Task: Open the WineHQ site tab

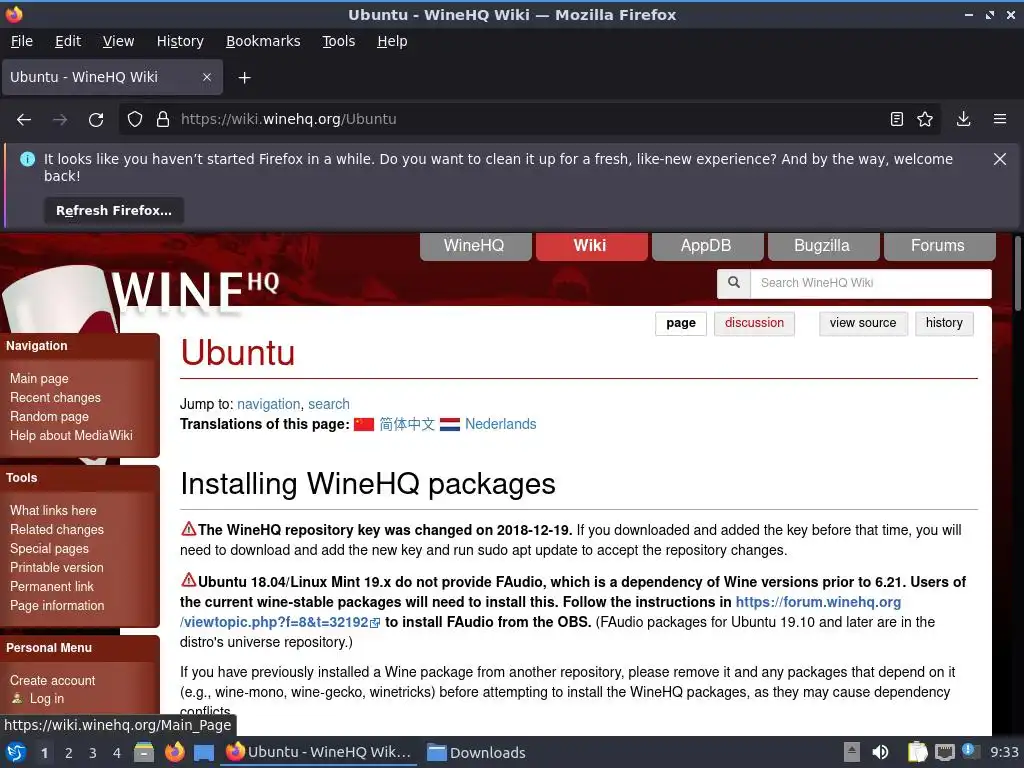Action: 474,246
